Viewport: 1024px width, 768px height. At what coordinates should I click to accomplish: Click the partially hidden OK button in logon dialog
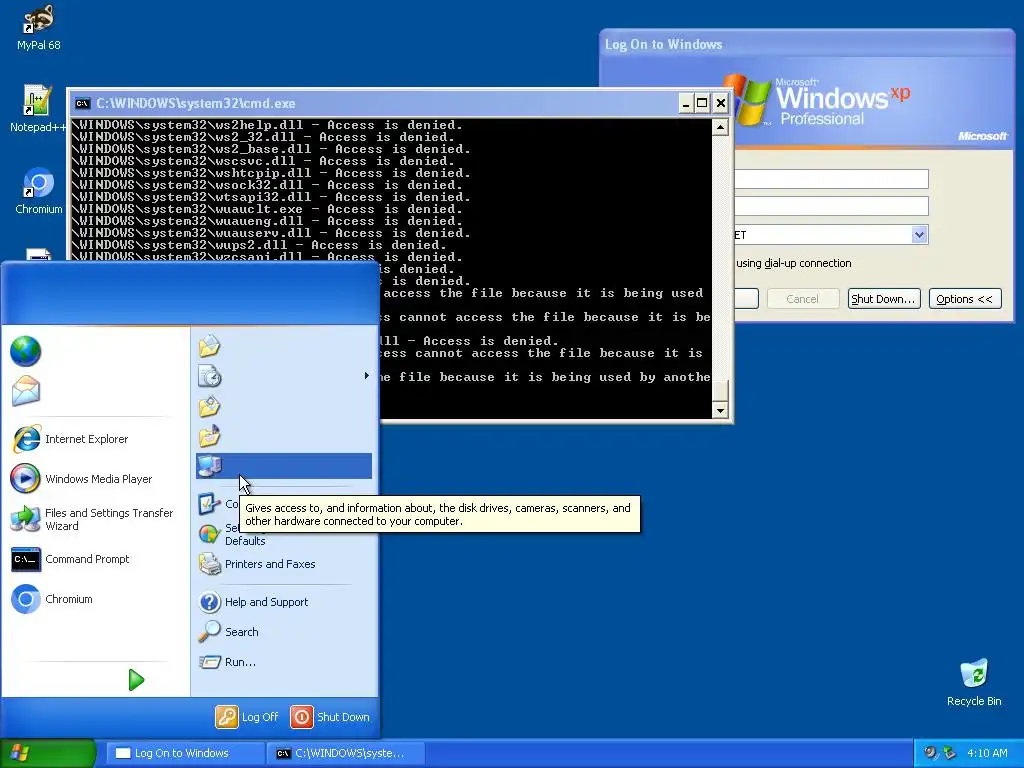(x=746, y=298)
